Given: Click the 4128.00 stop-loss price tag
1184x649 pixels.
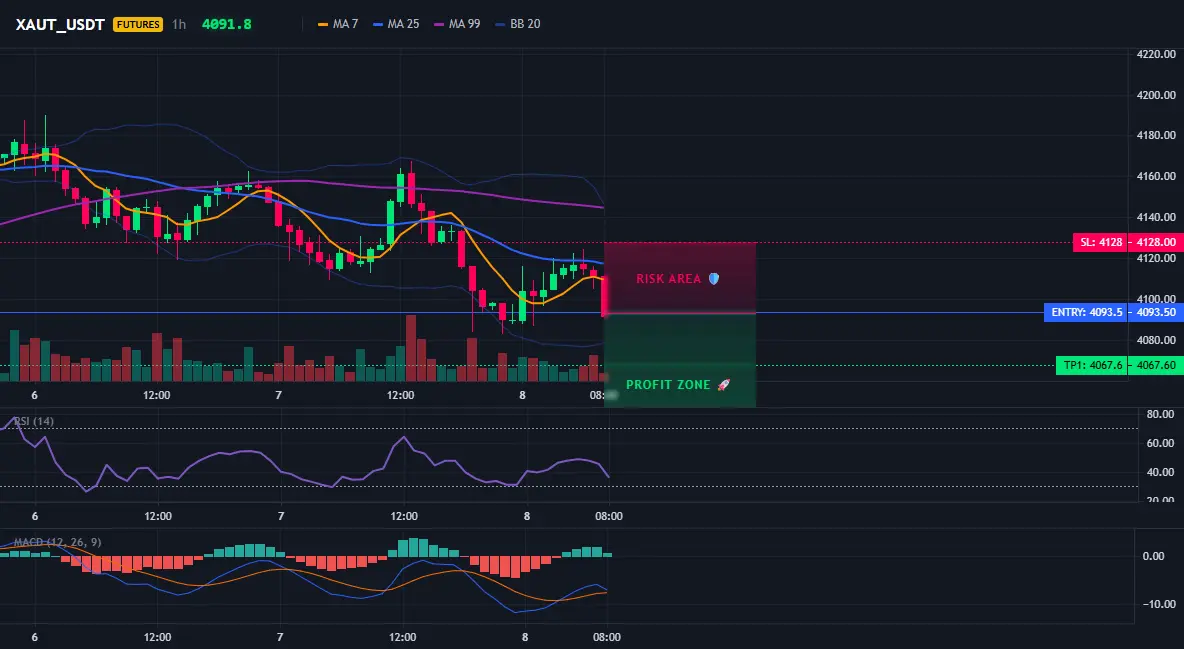Looking at the screenshot, I should pyautogui.click(x=1156, y=243).
